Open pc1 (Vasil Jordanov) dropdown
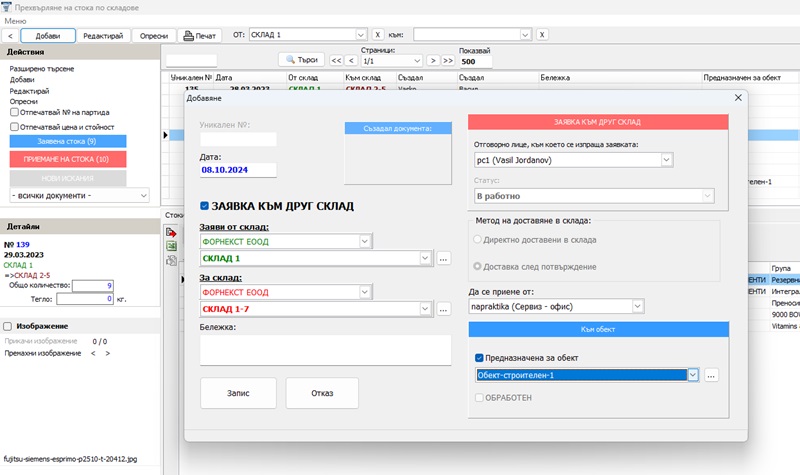Screen dimensions: 800x475 [x=666, y=160]
